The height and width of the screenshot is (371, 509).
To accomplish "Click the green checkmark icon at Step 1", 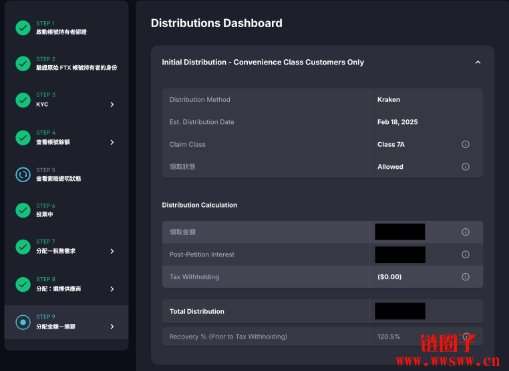I will pyautogui.click(x=23, y=28).
